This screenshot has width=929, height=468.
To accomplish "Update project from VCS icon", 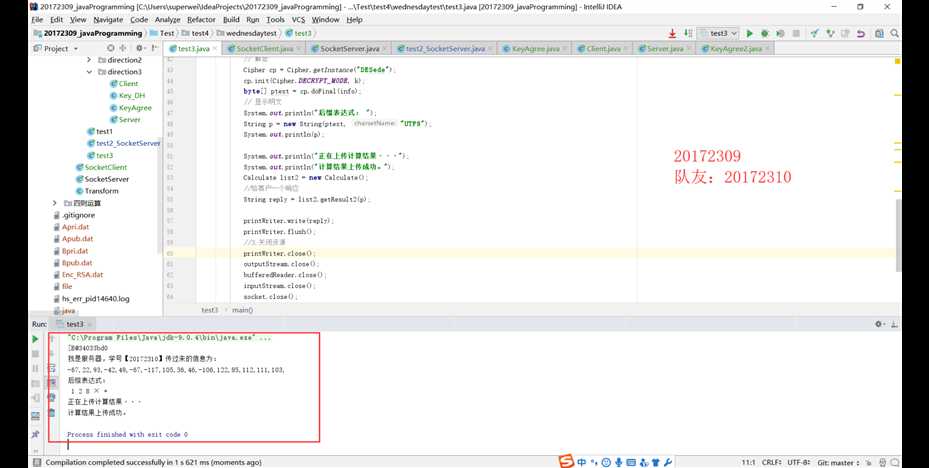I will (815, 34).
